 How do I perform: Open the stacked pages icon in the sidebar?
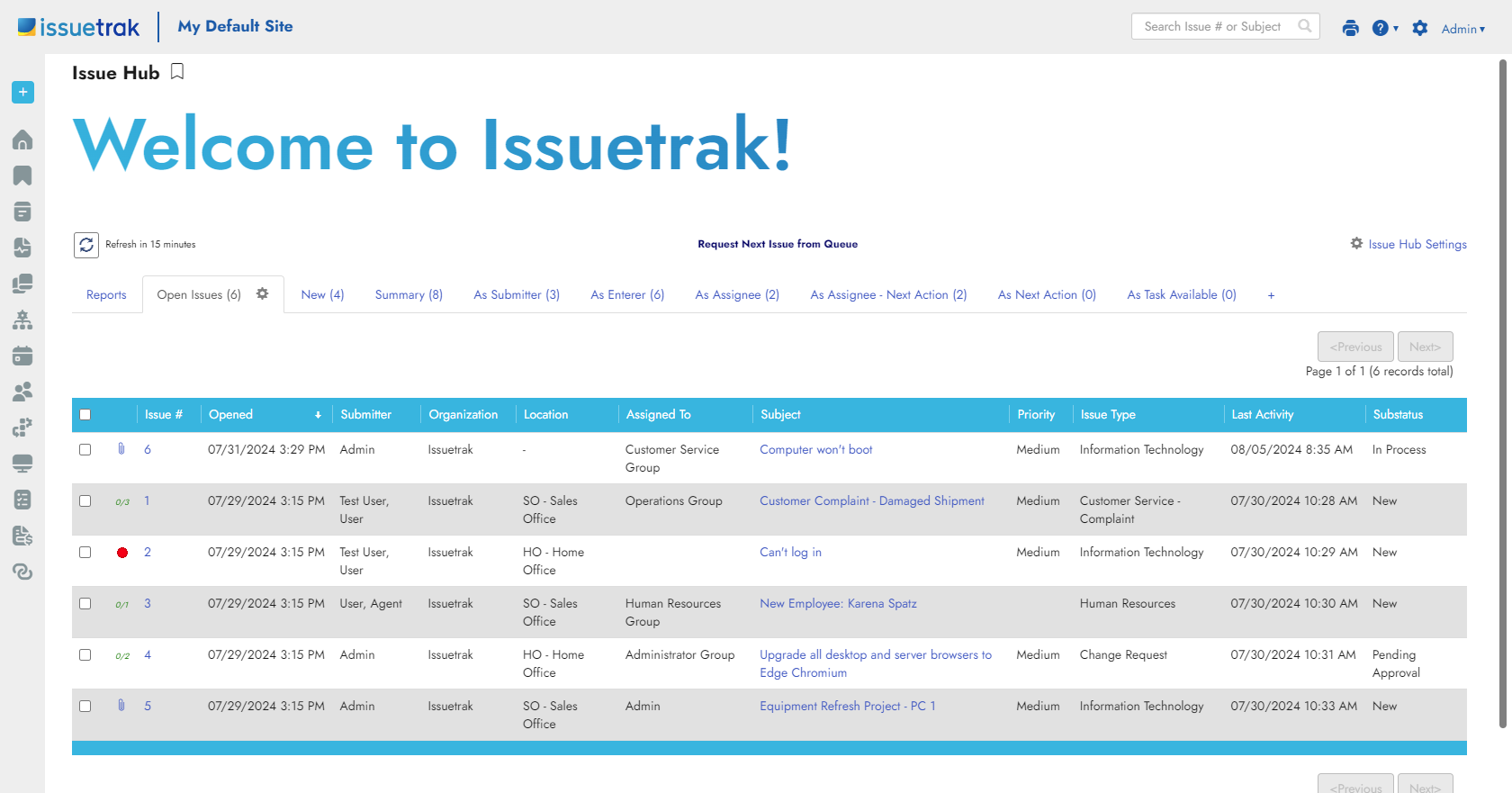coord(22,284)
